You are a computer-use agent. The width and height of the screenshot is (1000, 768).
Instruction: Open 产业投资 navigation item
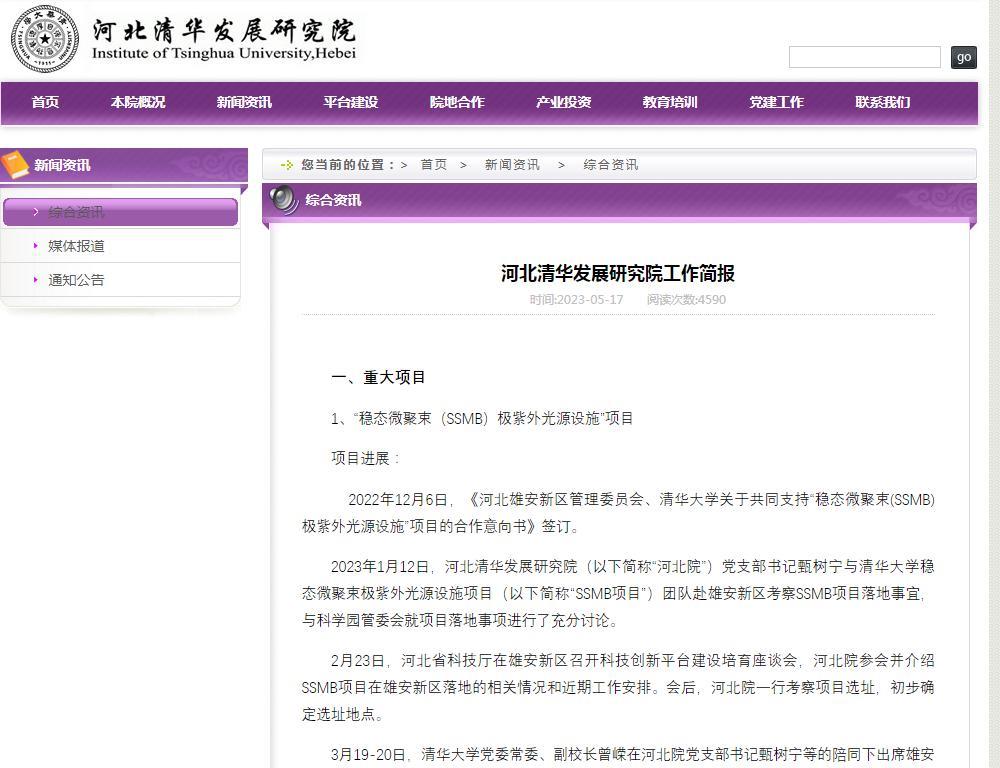(x=564, y=102)
